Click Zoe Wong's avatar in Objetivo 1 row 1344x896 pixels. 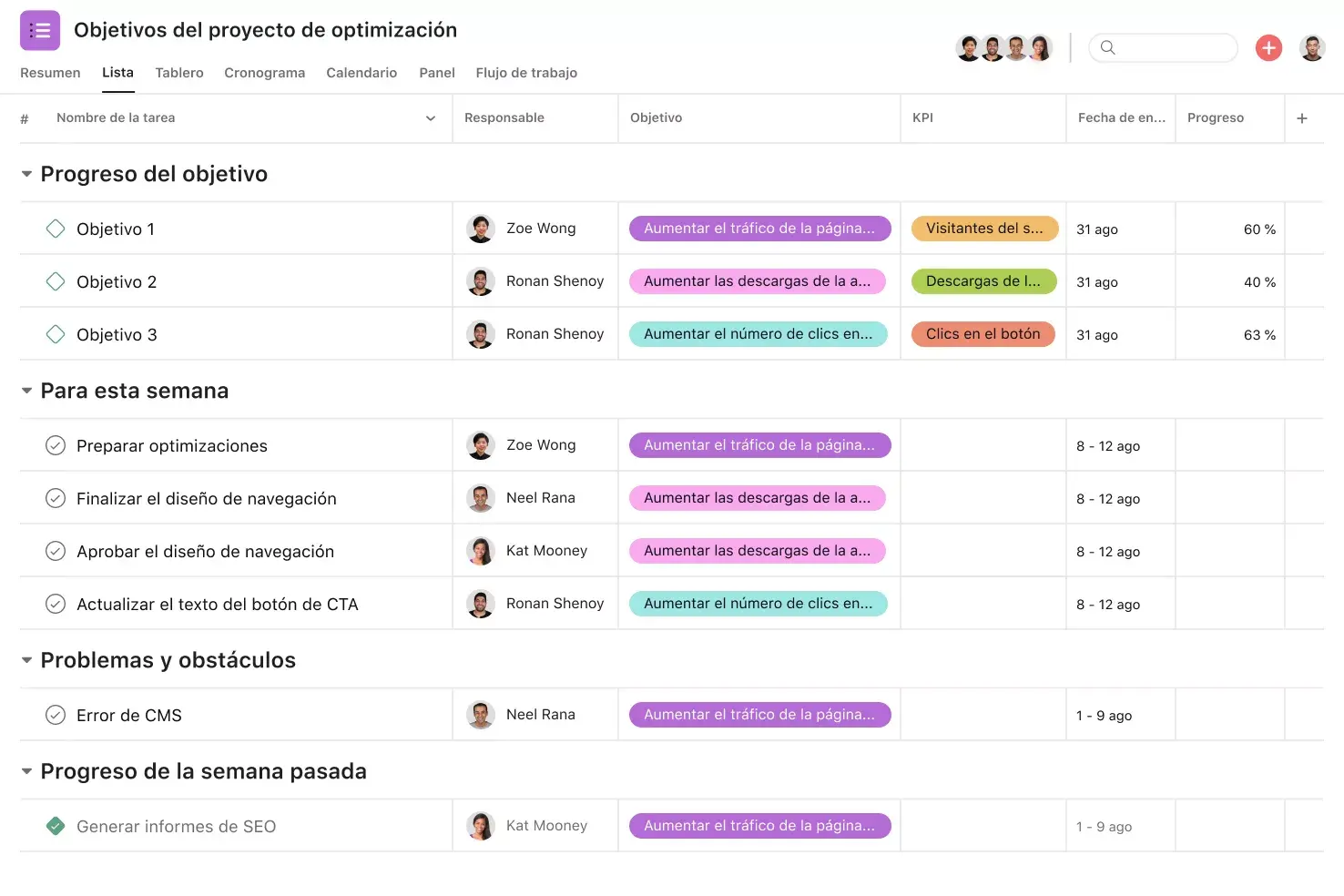pyautogui.click(x=481, y=229)
